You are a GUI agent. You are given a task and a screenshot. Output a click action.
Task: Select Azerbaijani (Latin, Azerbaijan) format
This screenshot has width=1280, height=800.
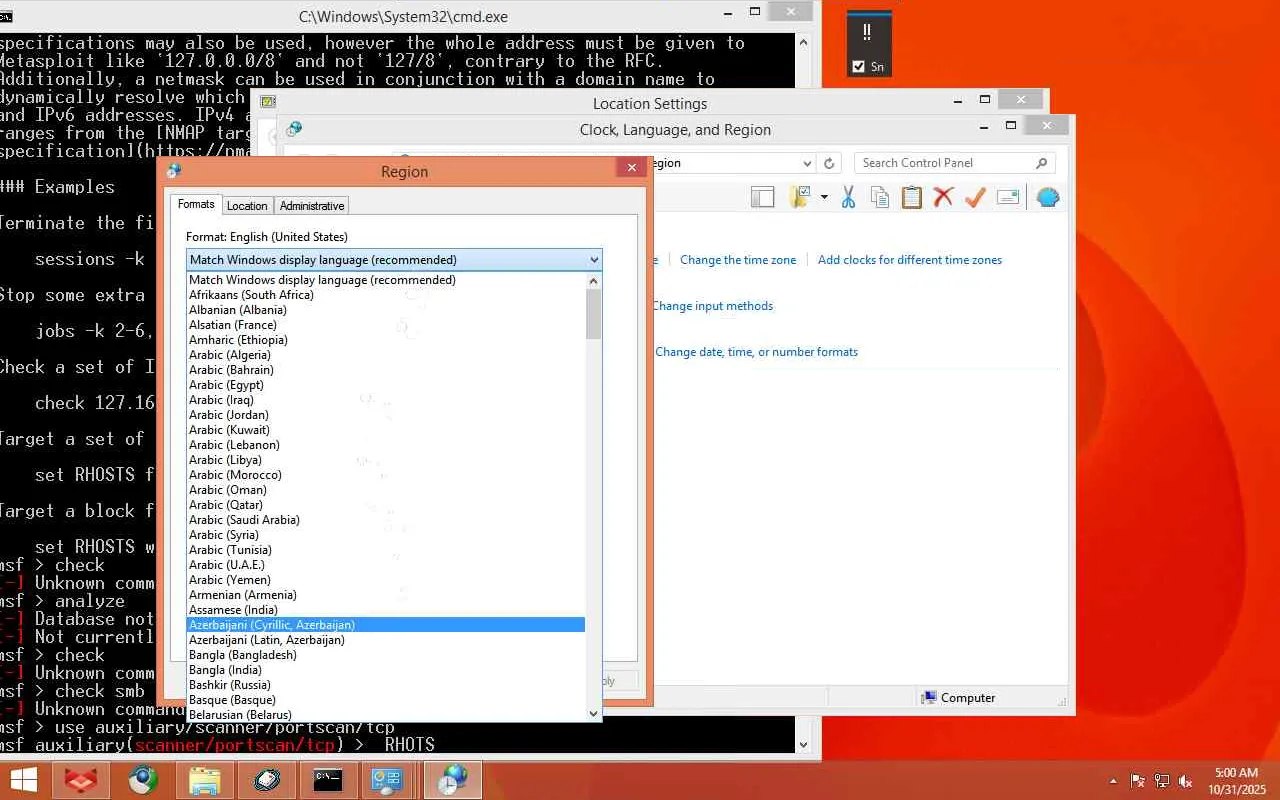pos(386,640)
